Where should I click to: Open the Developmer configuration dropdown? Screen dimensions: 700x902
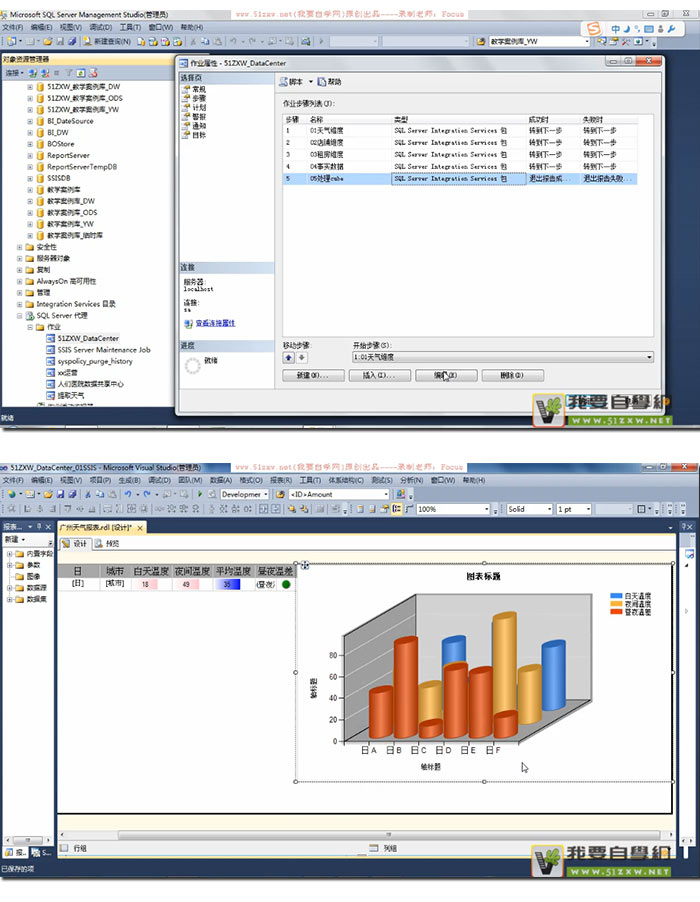tap(265, 495)
